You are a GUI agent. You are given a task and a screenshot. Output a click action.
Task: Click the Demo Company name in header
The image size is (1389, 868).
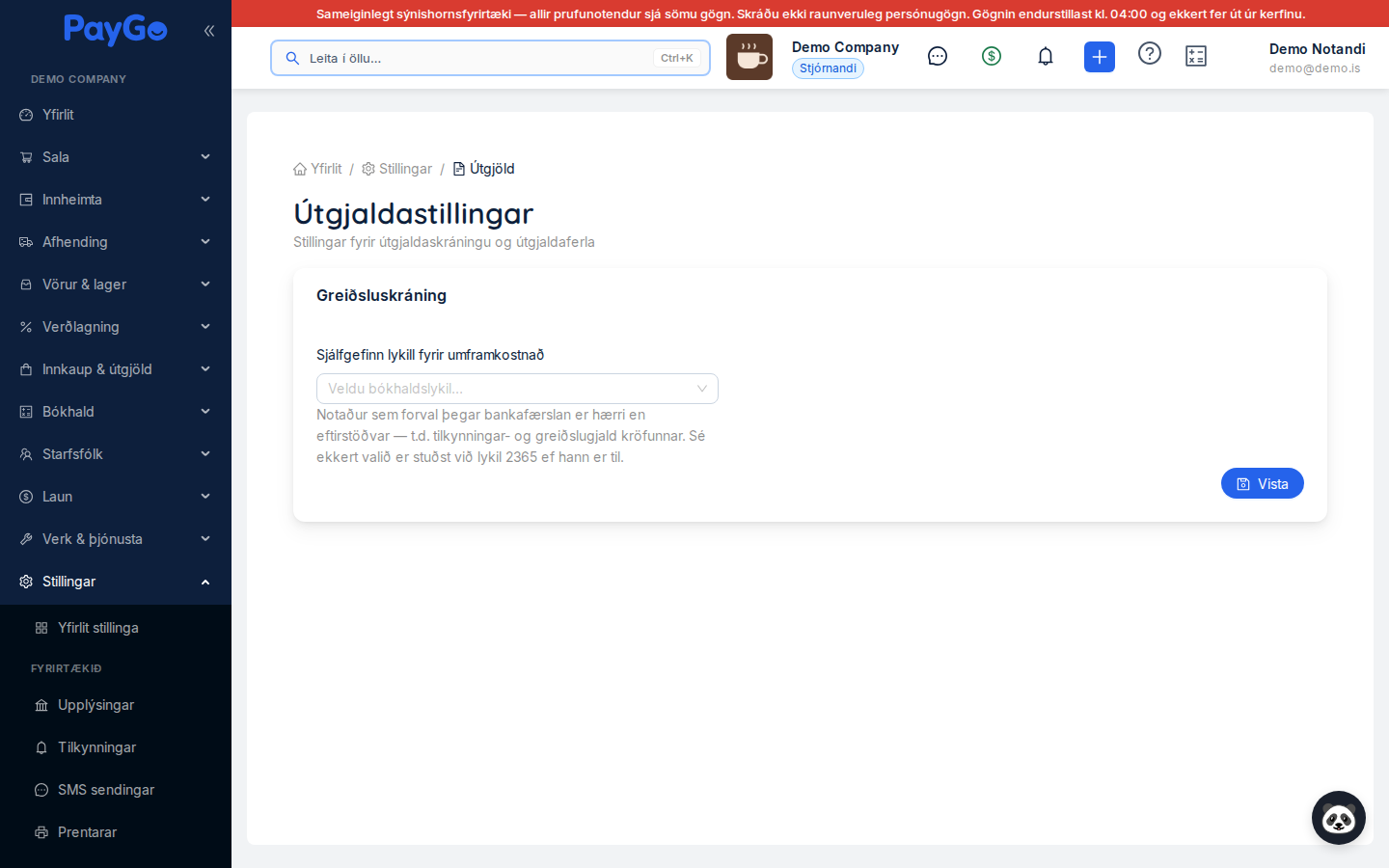pos(845,47)
